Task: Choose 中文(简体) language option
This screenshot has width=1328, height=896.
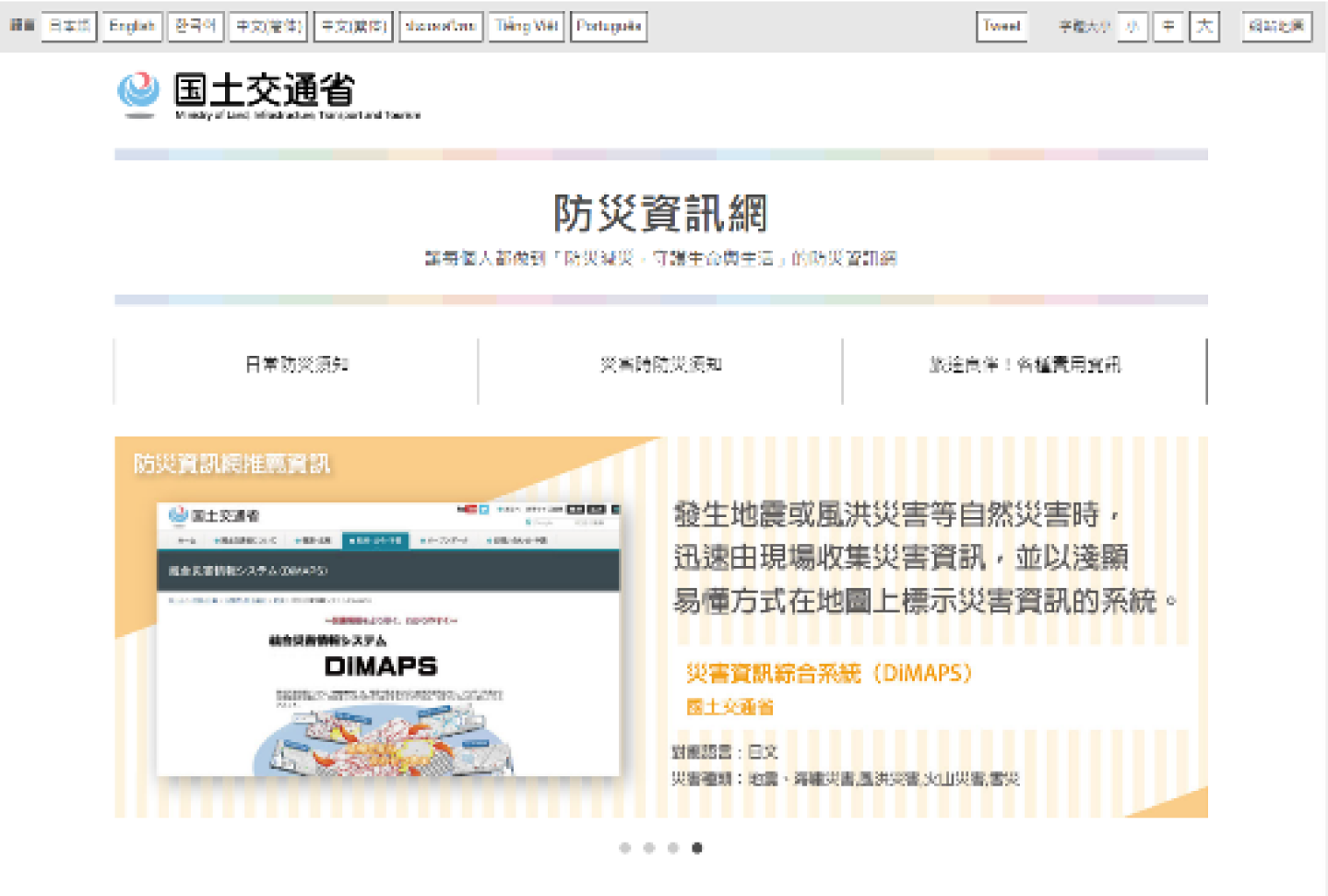Action: click(268, 27)
